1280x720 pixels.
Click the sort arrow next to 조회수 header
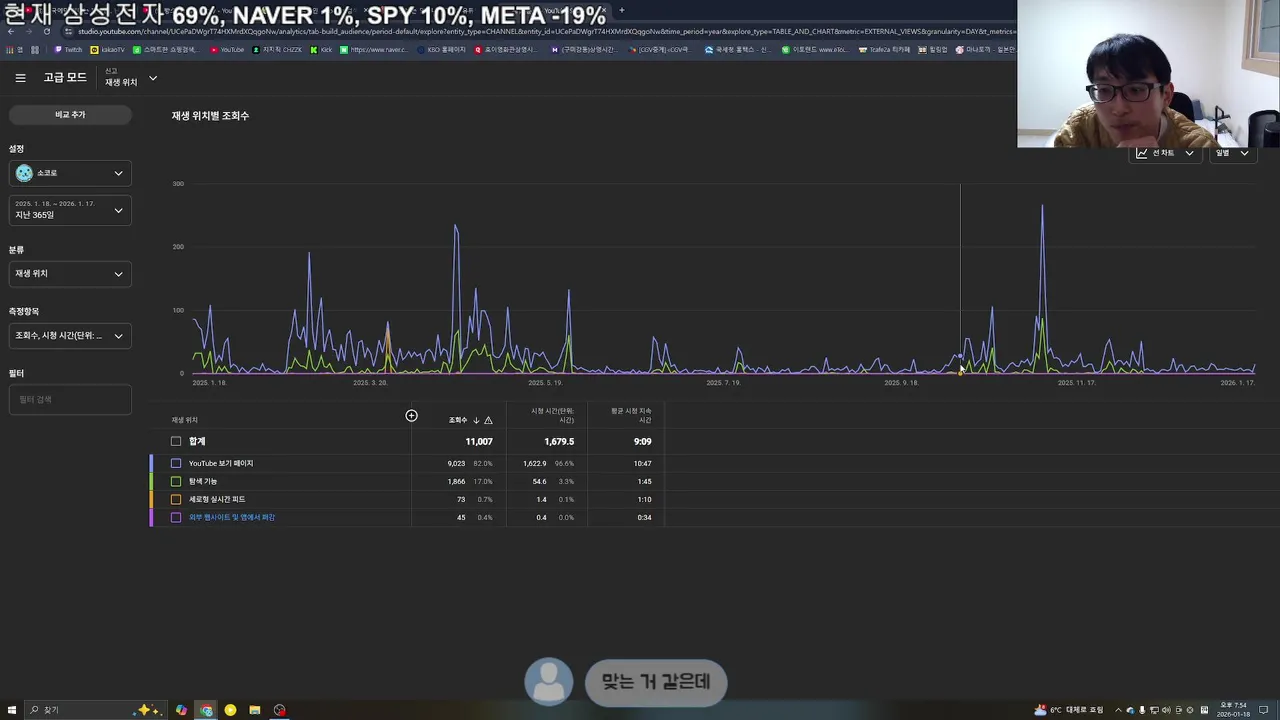pos(476,420)
